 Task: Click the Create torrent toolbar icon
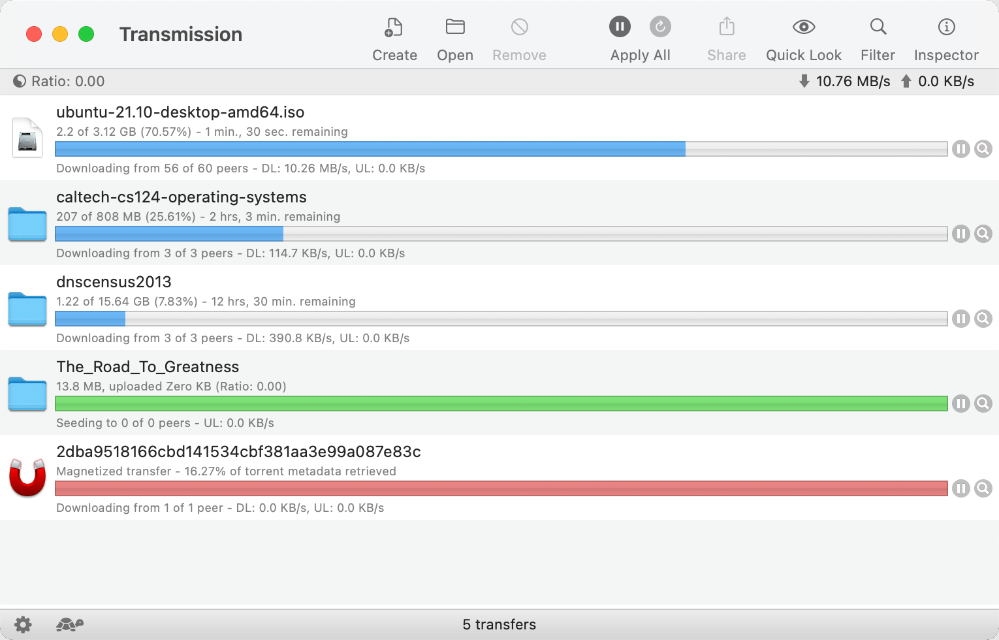coord(394,27)
